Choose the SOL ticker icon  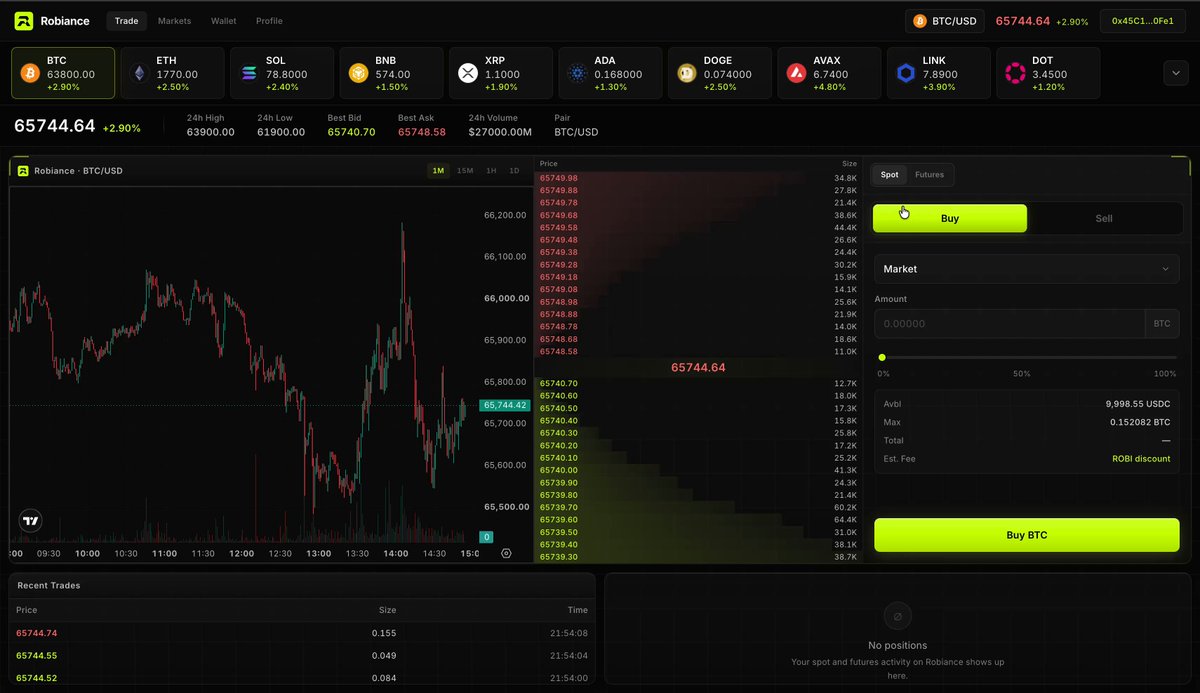(249, 73)
